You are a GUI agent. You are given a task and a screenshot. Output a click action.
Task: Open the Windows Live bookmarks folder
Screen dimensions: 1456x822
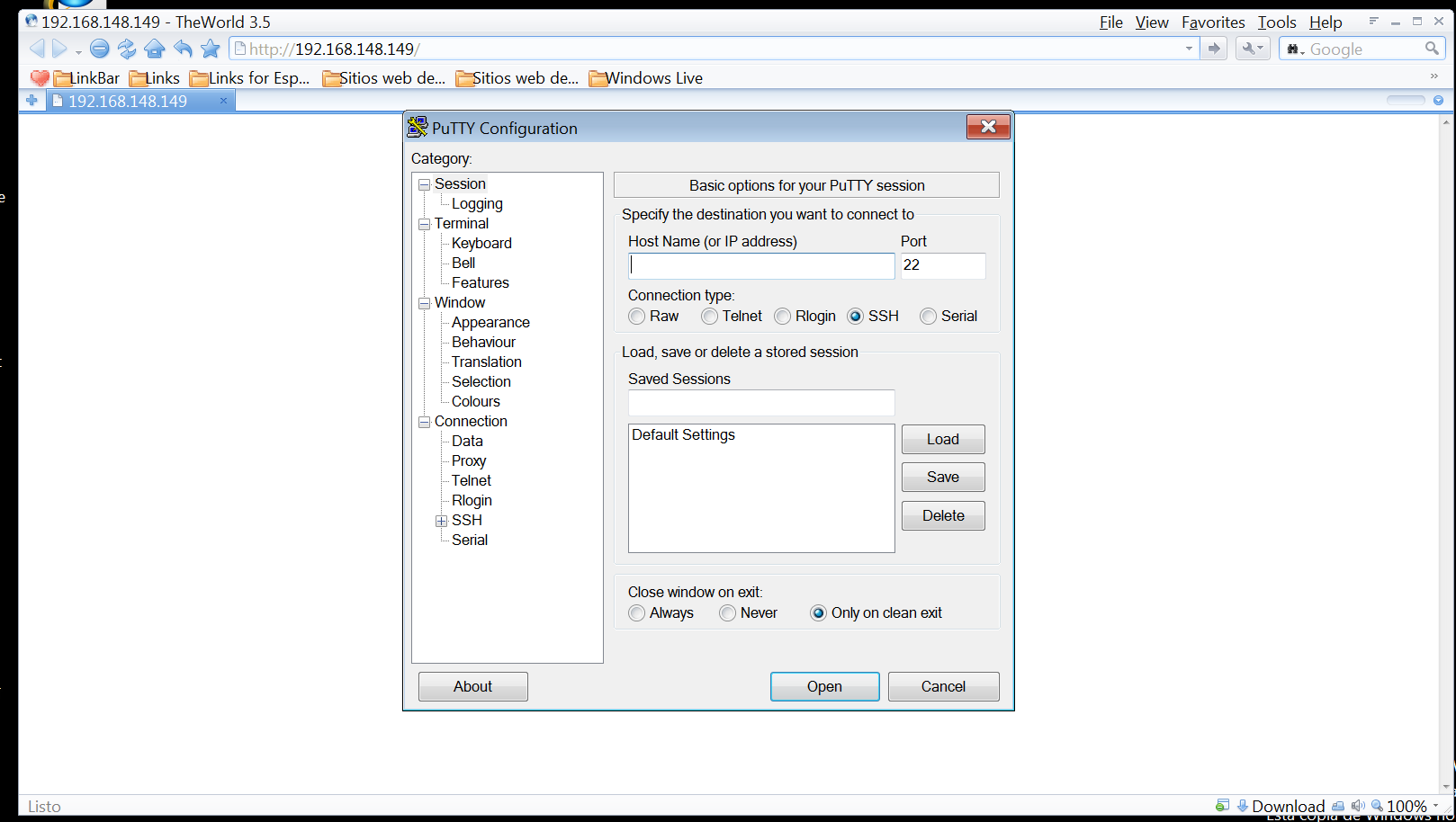pos(646,78)
